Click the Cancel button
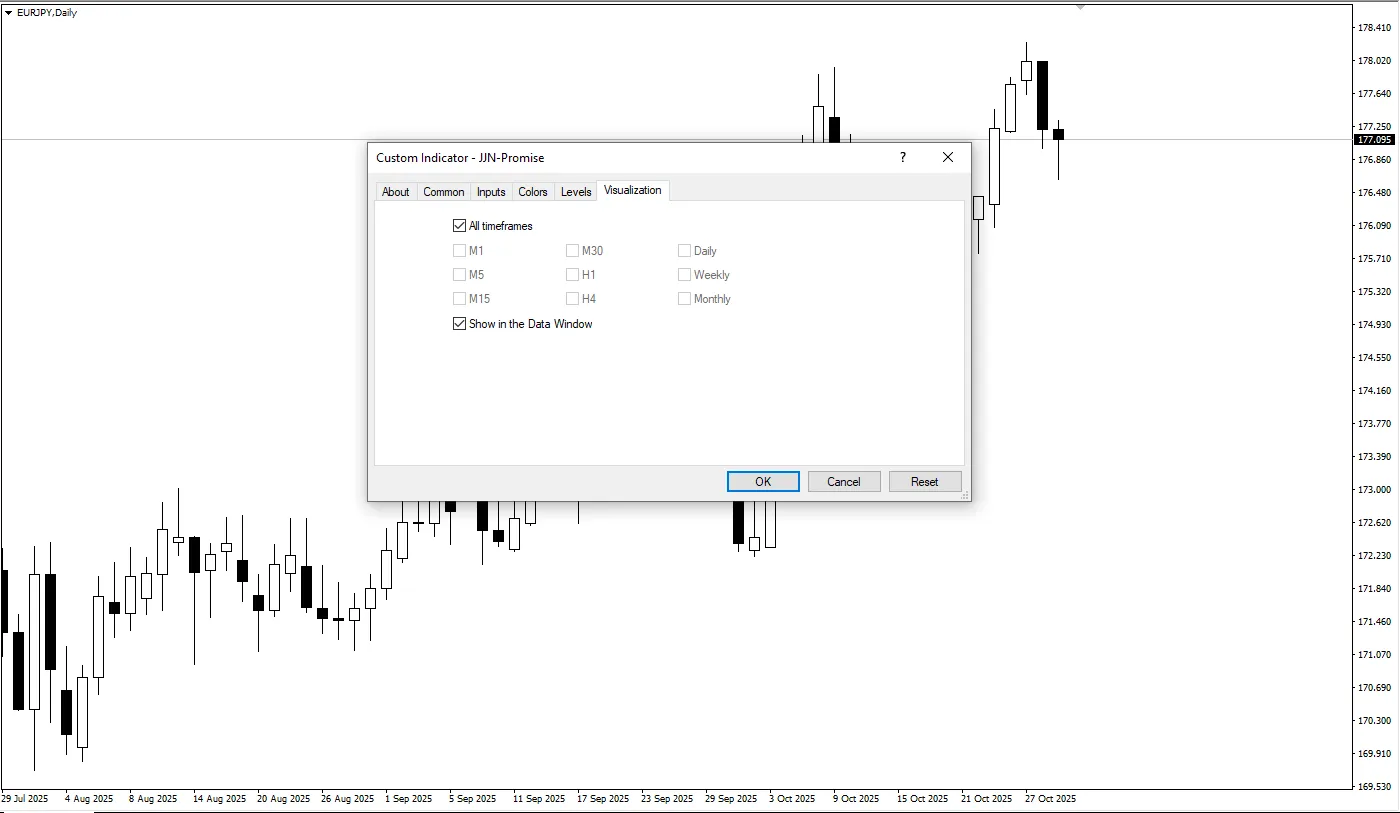Image resolution: width=1400 pixels, height=813 pixels. tap(844, 481)
